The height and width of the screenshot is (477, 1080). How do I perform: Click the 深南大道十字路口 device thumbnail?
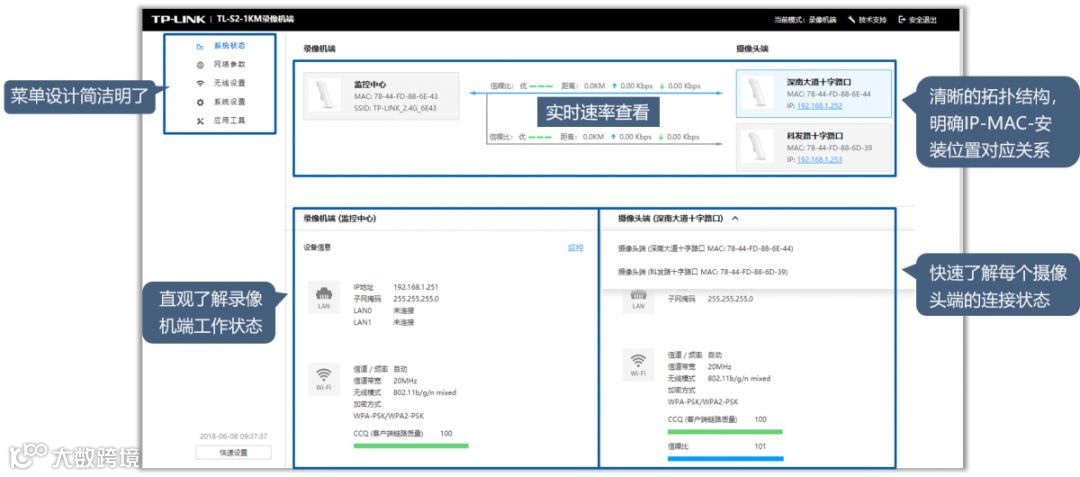pyautogui.click(x=757, y=93)
